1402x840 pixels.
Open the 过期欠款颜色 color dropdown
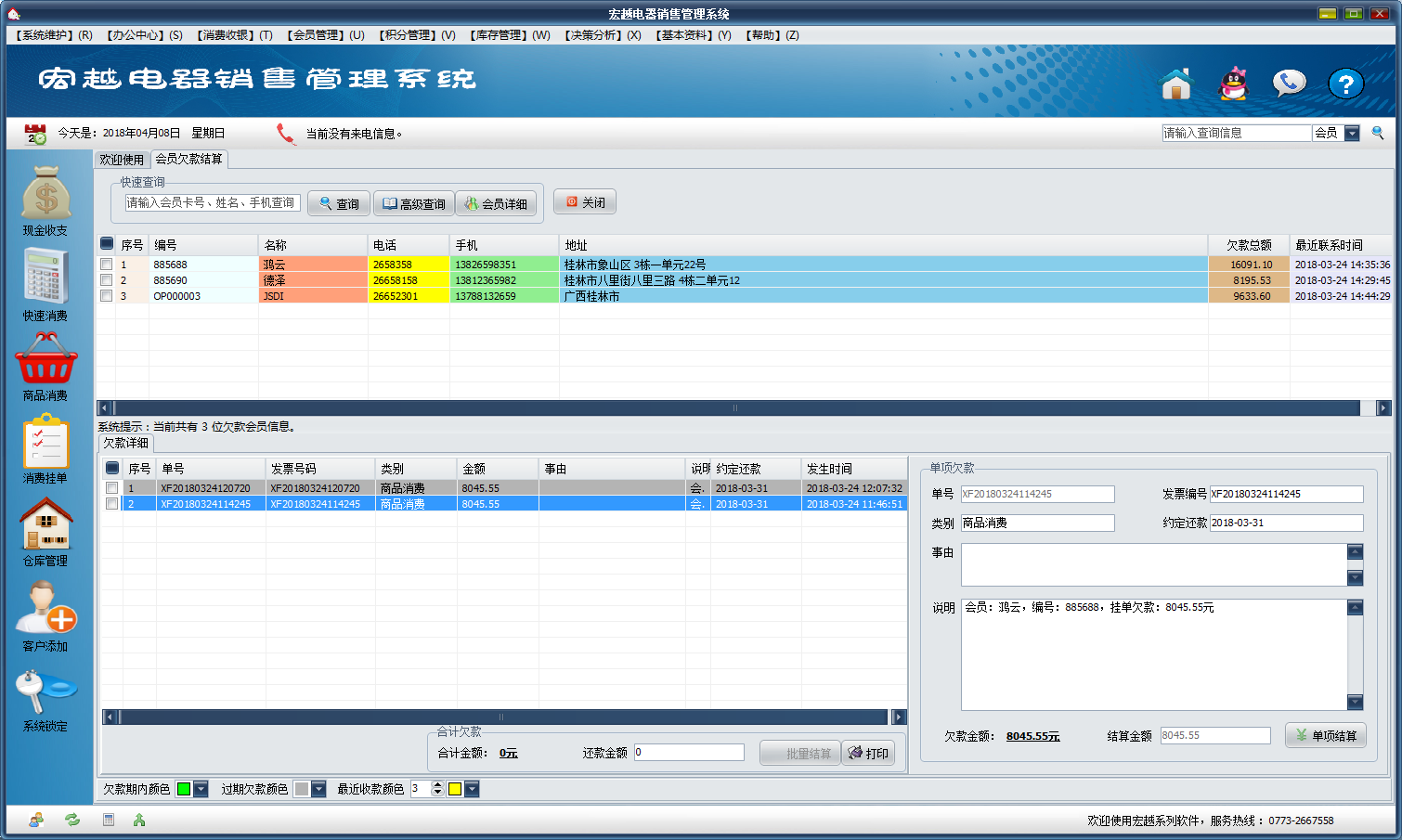pos(318,790)
